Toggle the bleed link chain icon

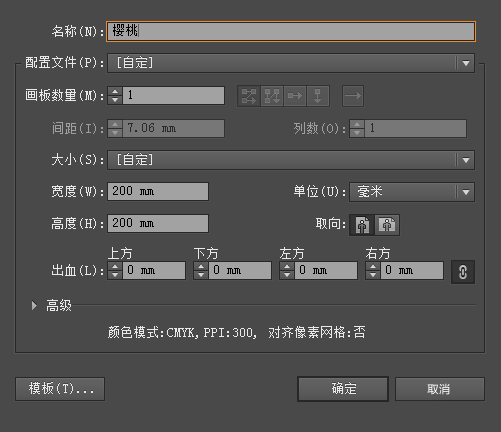click(x=463, y=272)
